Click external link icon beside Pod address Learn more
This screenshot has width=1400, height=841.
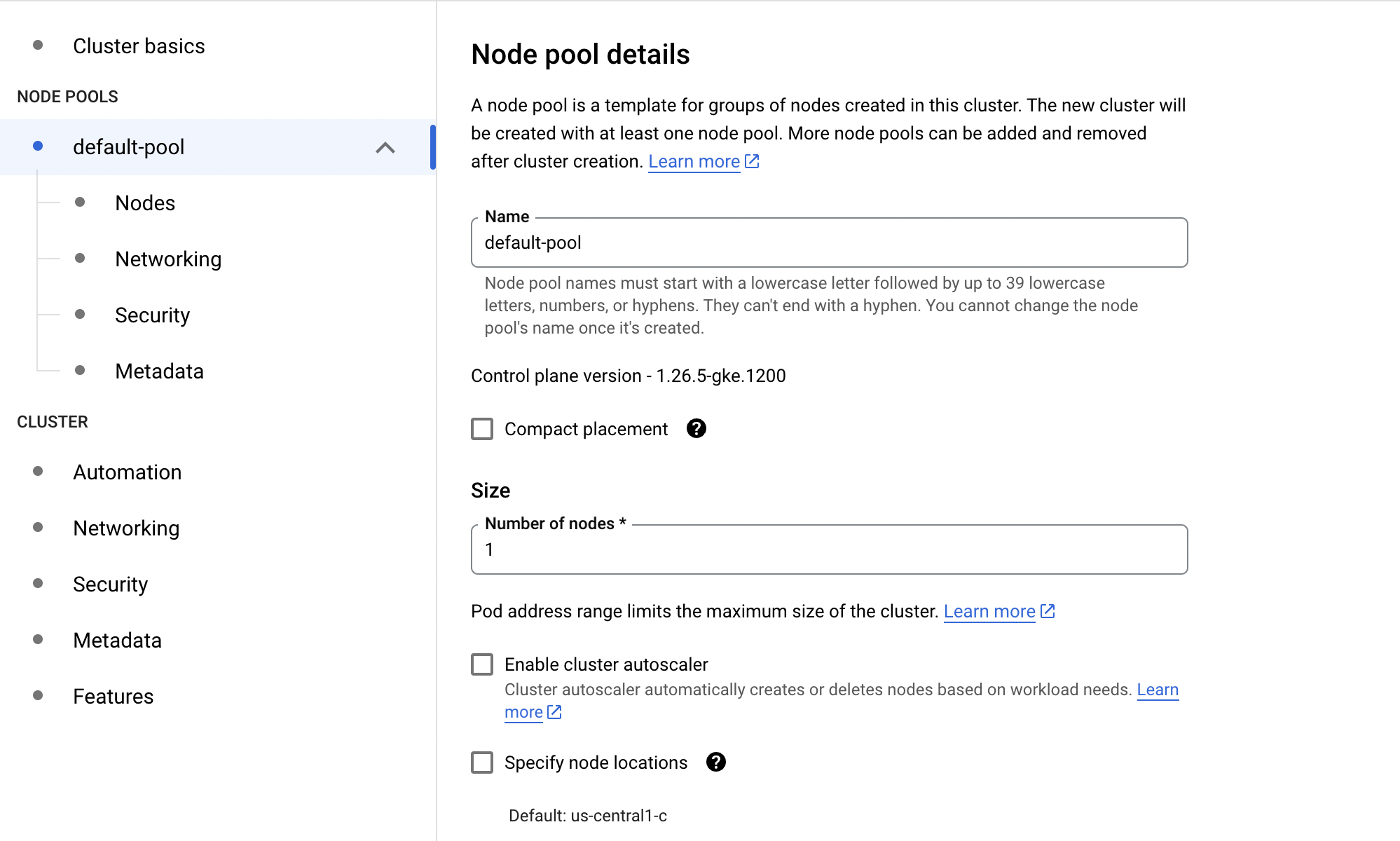point(1048,611)
